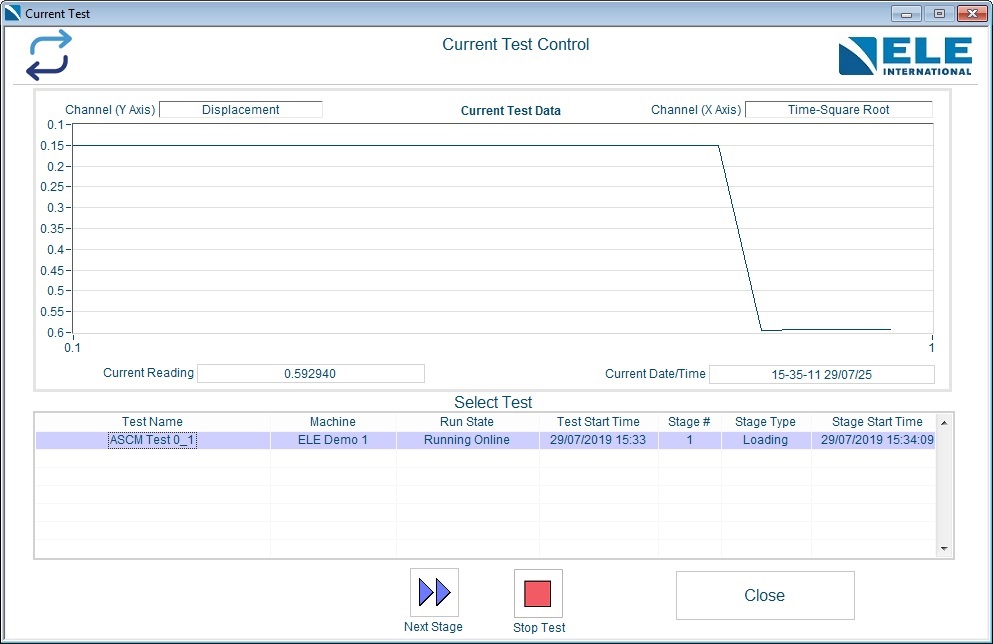
Task: Click the Stage Type column header
Action: click(765, 422)
